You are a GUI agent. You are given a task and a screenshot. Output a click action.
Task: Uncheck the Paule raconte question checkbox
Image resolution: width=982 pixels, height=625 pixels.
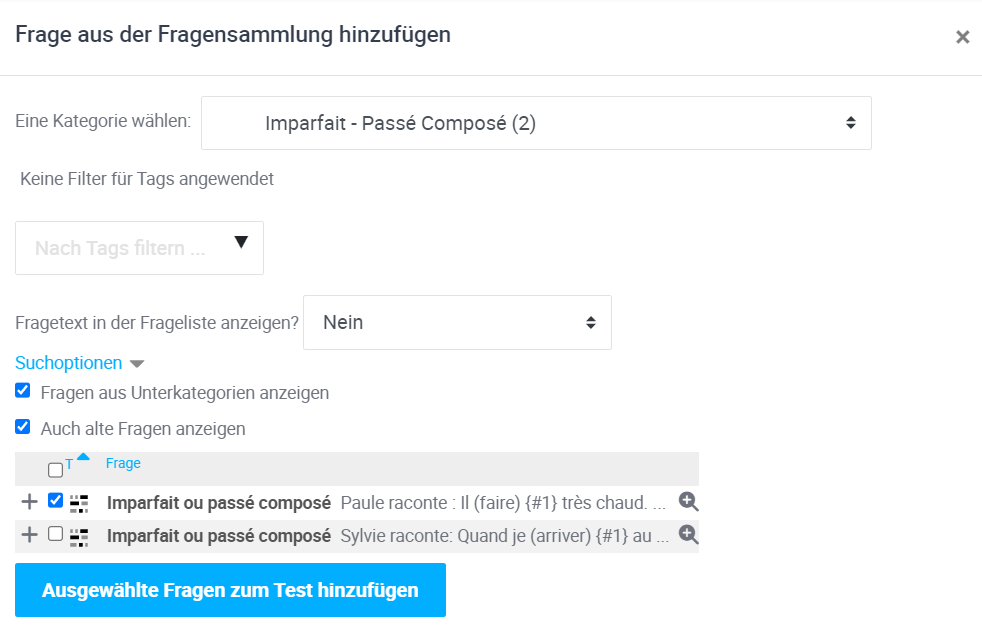point(55,501)
